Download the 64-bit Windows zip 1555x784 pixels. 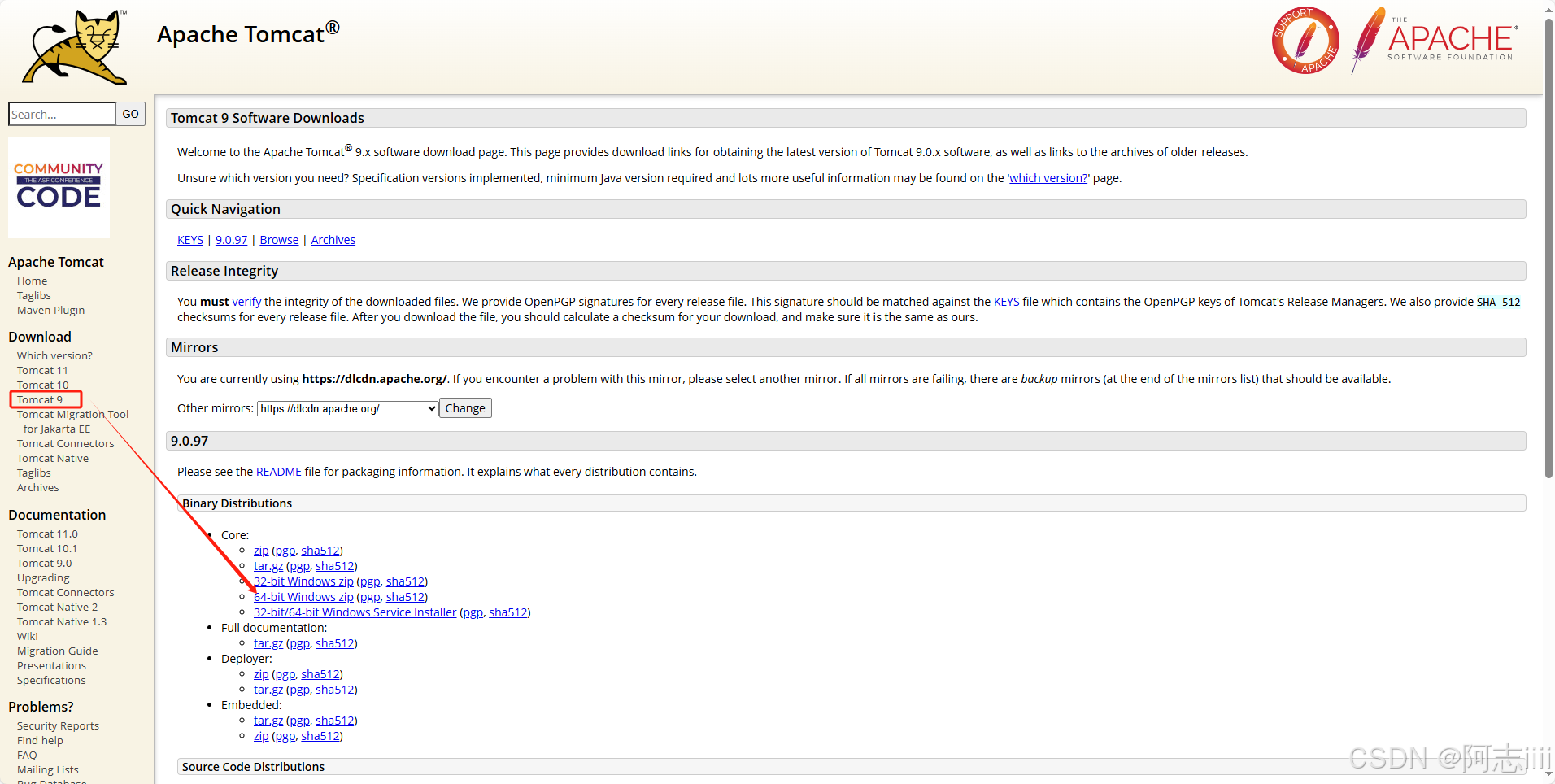click(x=303, y=597)
